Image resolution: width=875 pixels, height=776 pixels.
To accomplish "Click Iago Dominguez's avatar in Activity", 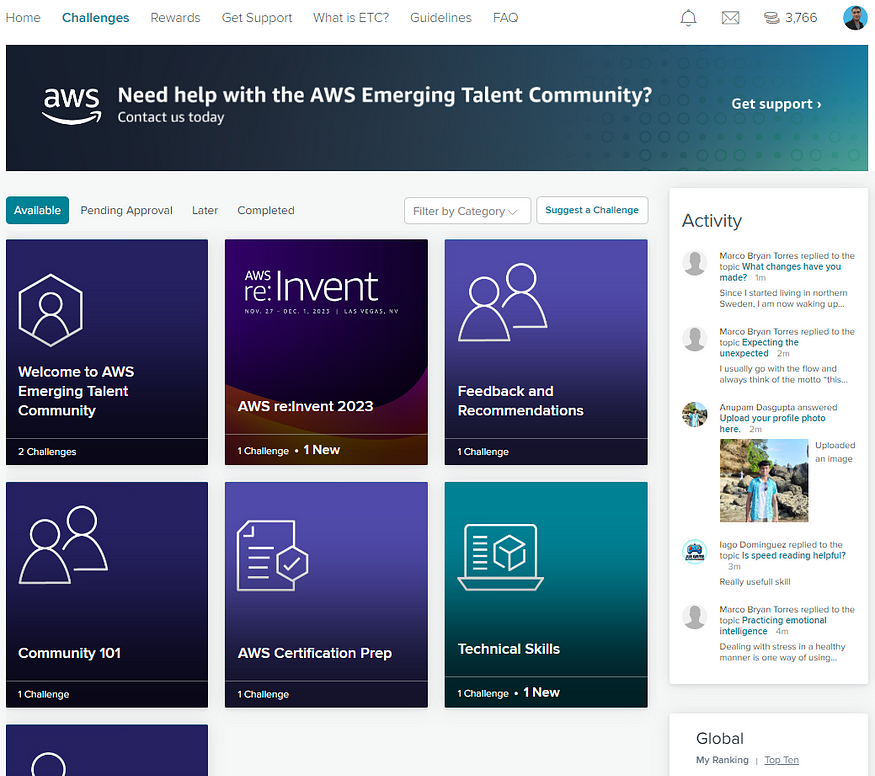I will (x=695, y=552).
